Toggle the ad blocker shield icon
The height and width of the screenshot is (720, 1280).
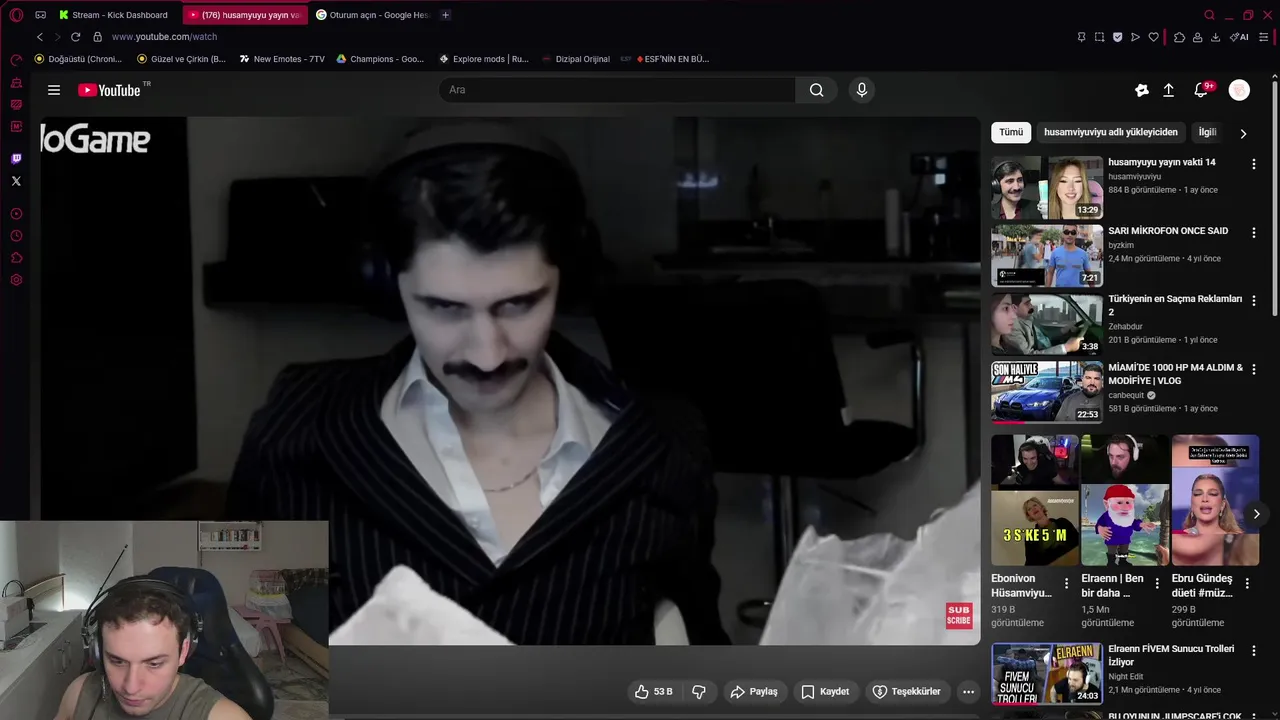[1117, 37]
